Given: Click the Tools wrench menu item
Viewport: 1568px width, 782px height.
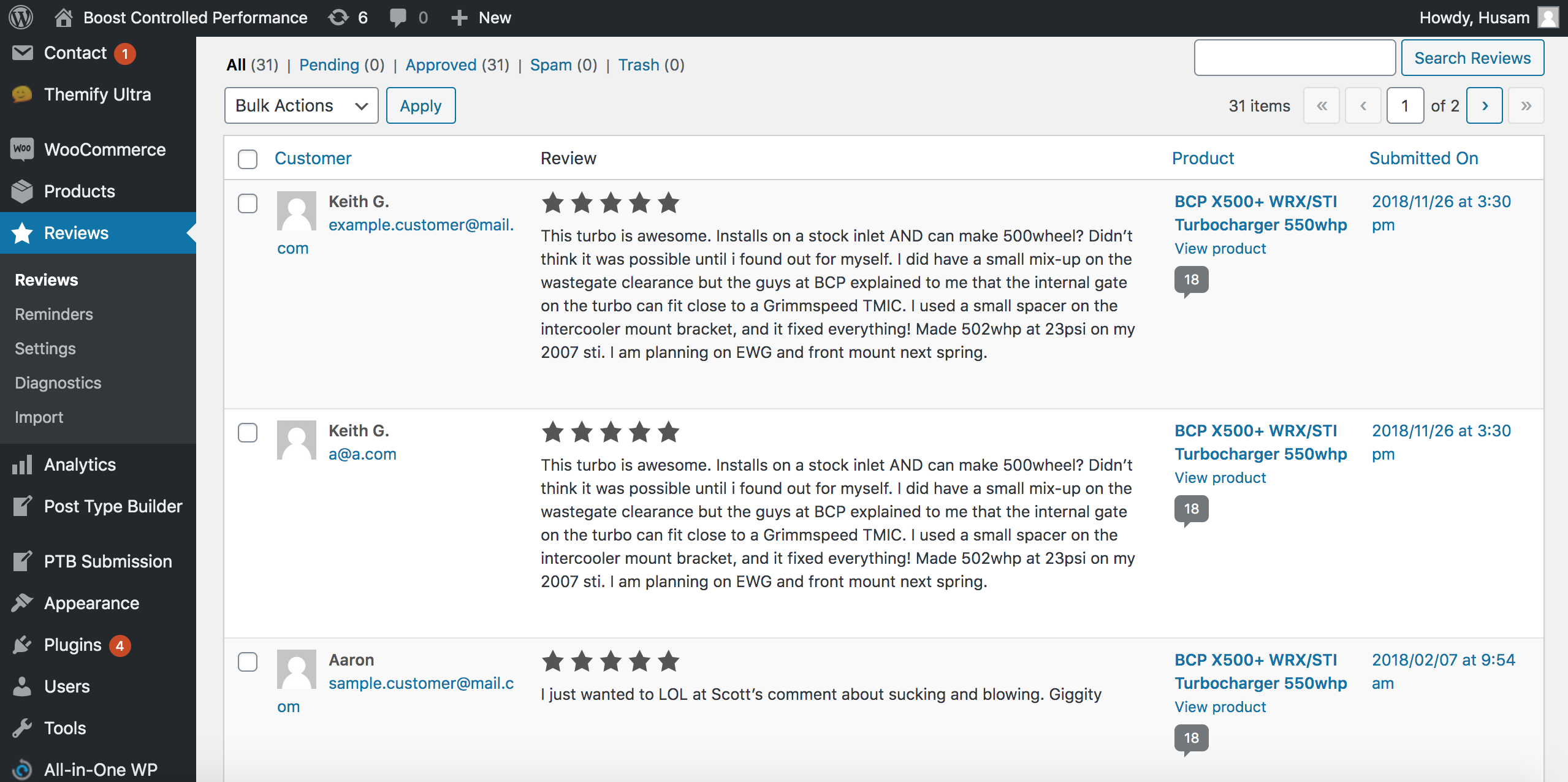Looking at the screenshot, I should (x=22, y=728).
